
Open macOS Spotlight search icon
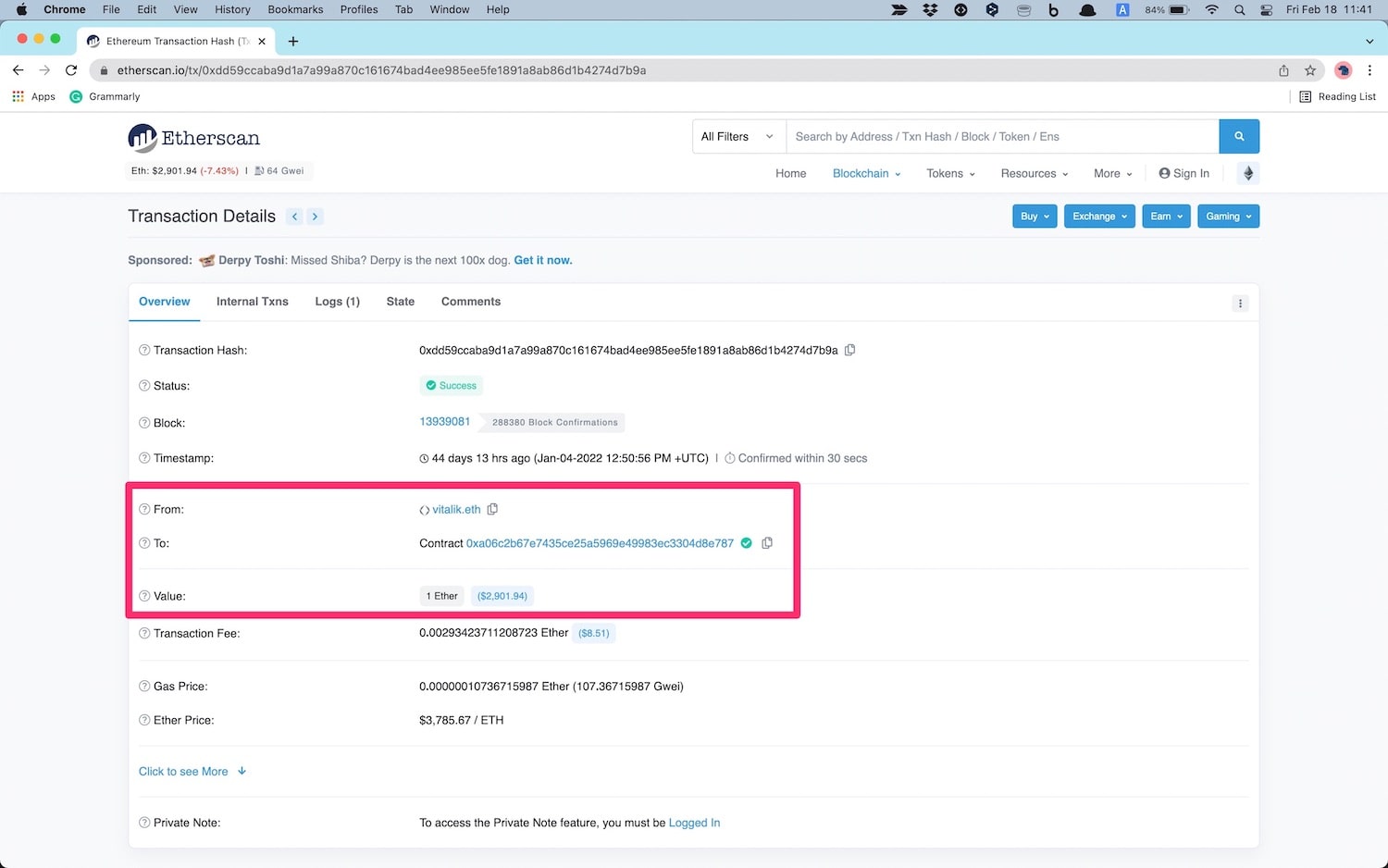tap(1239, 9)
